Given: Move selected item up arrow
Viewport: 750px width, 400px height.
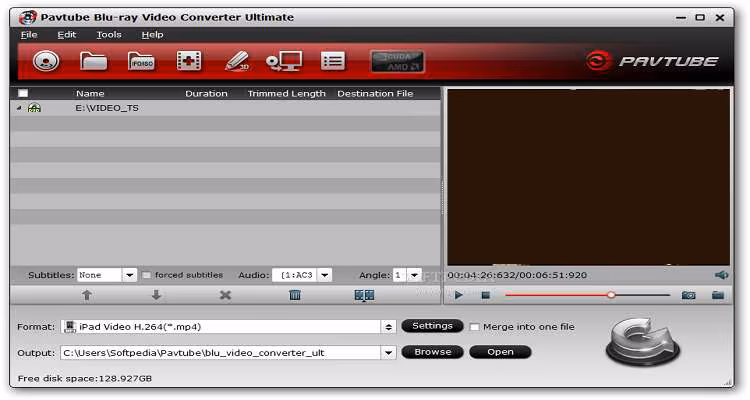Looking at the screenshot, I should pyautogui.click(x=87, y=295).
